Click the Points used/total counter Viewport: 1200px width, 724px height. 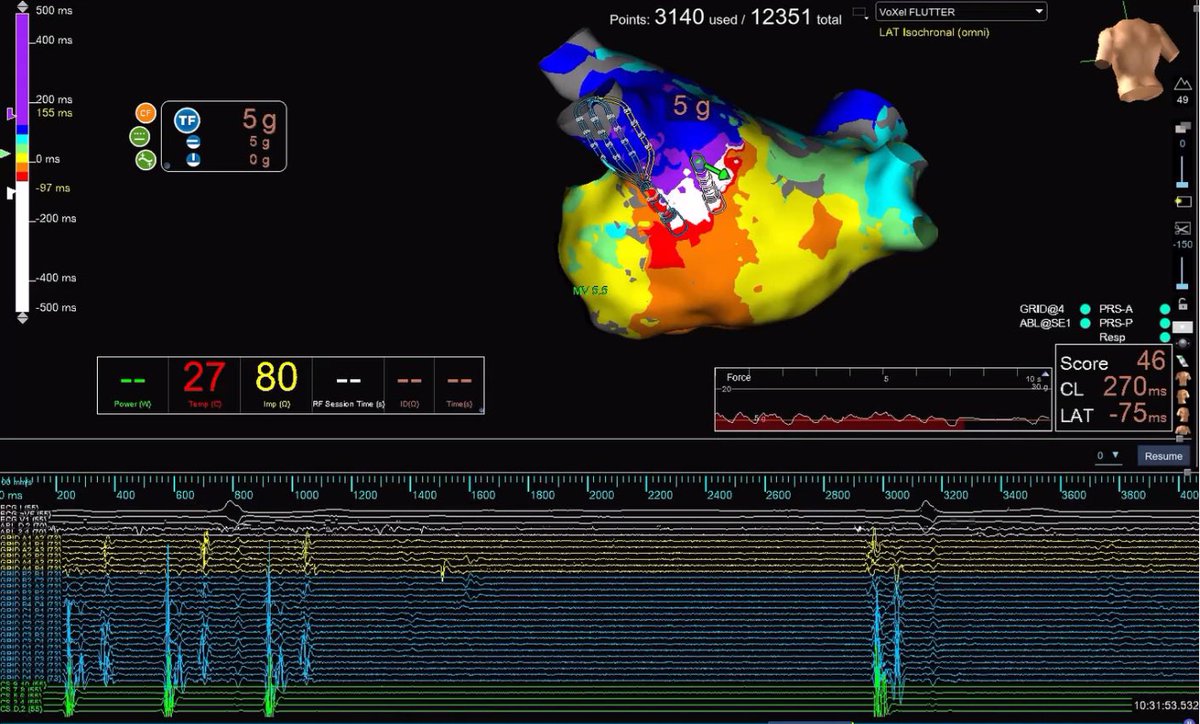point(726,17)
